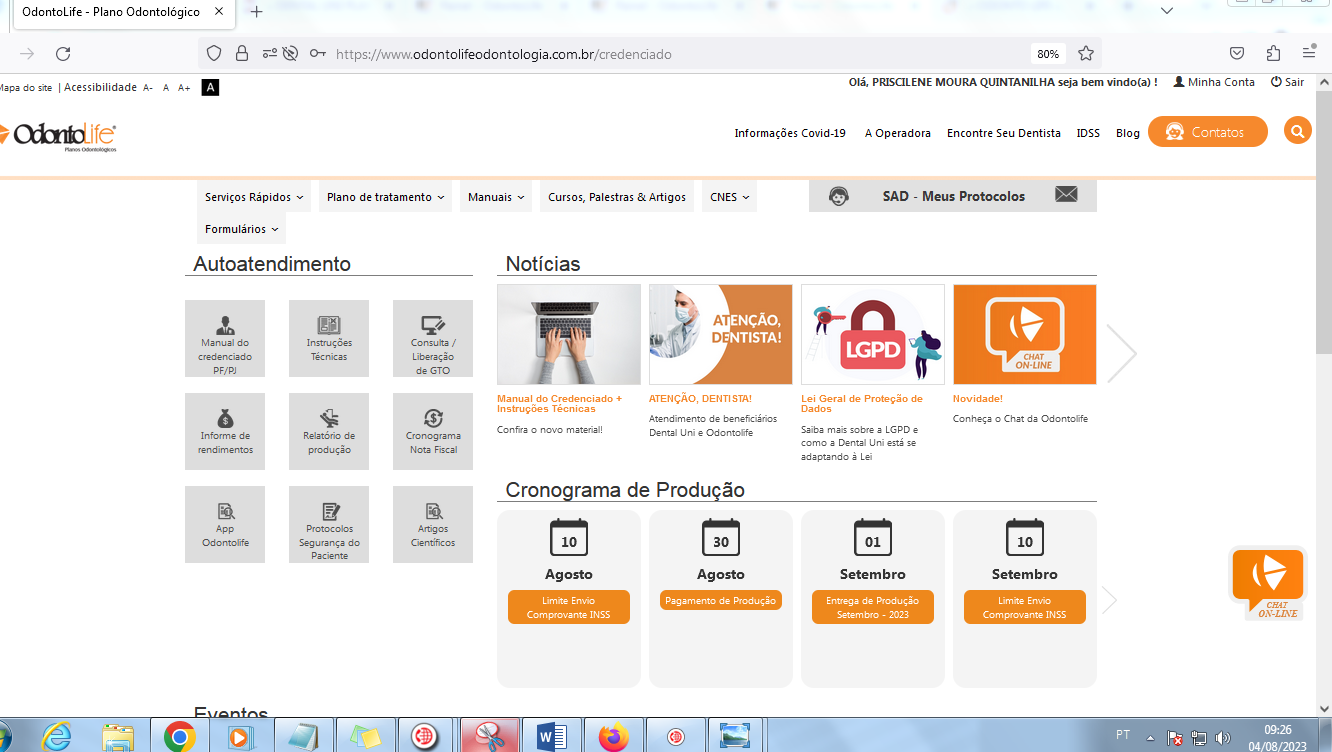Open the Chat On-line floating widget
This screenshot has height=752, width=1332.
pyautogui.click(x=1267, y=584)
